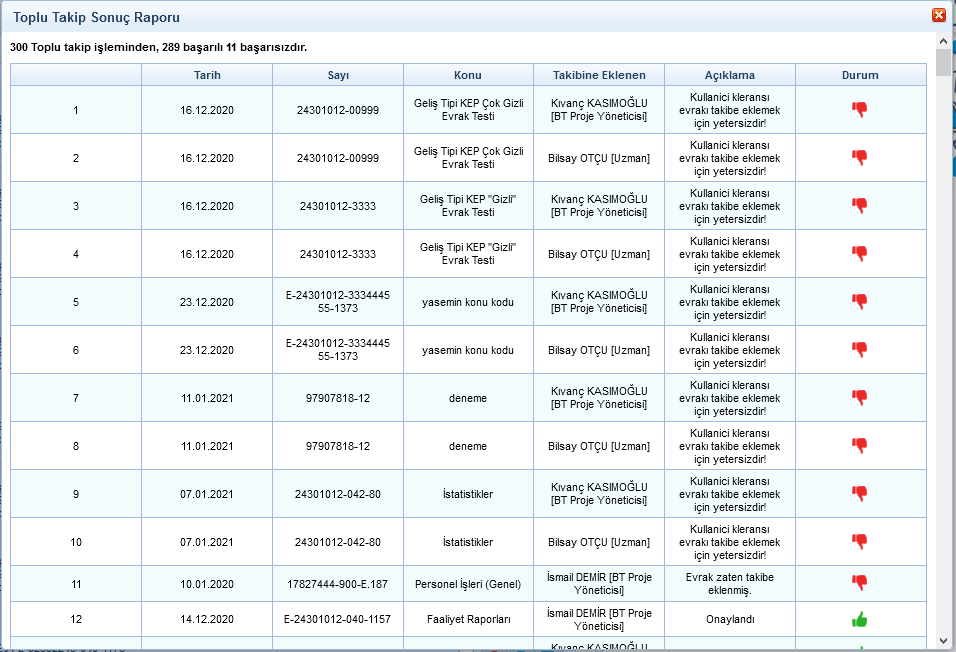Click the thumbs-down status icon in row 1
The width and height of the screenshot is (956, 652).
click(860, 110)
